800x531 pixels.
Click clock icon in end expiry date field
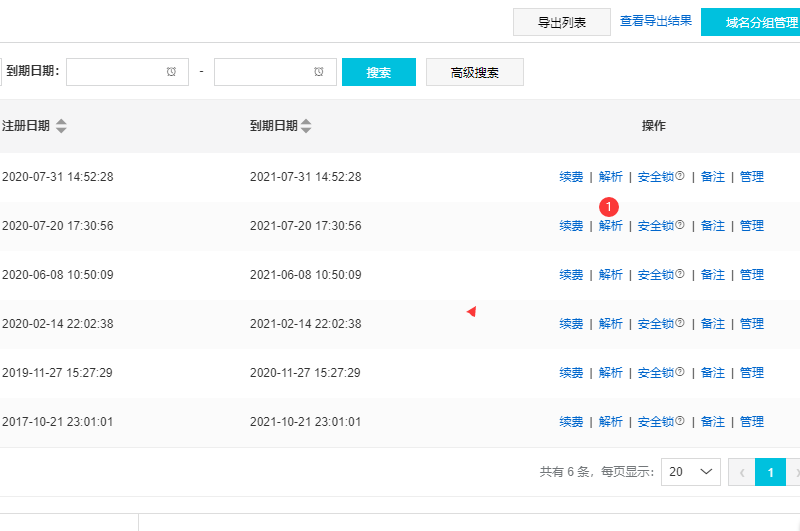tap(319, 72)
